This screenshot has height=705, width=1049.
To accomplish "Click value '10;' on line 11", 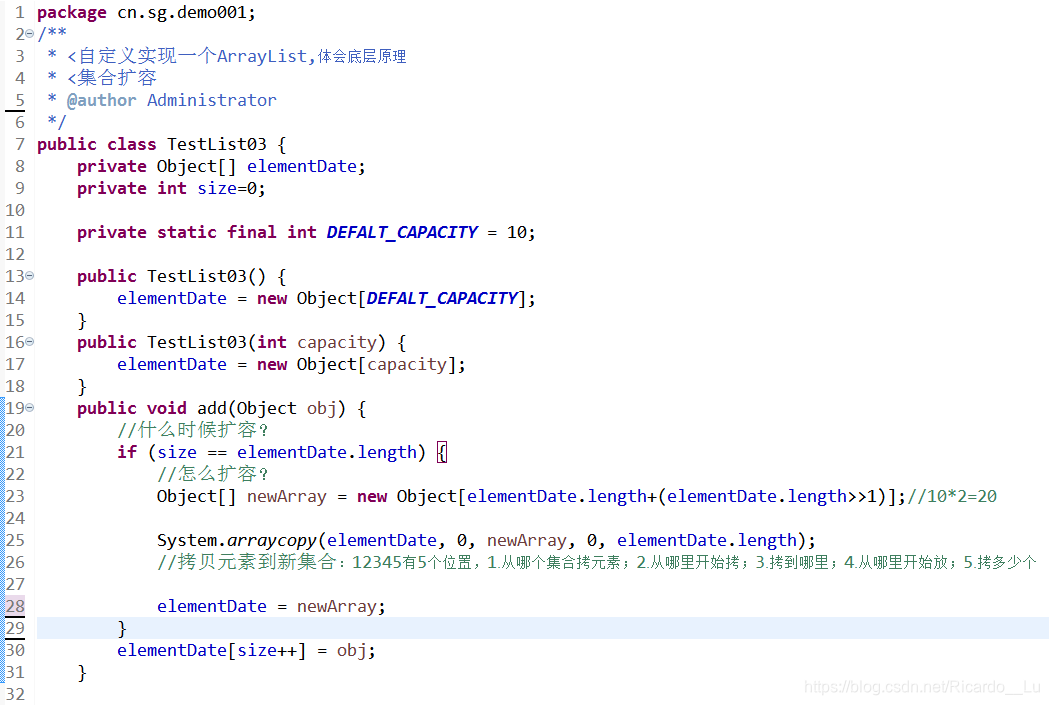I will pos(521,232).
